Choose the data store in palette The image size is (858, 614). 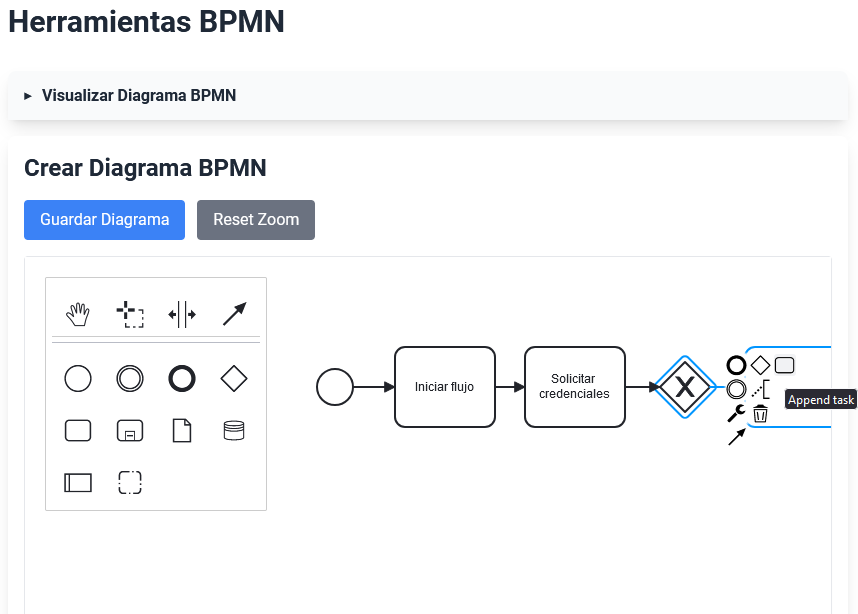point(234,431)
